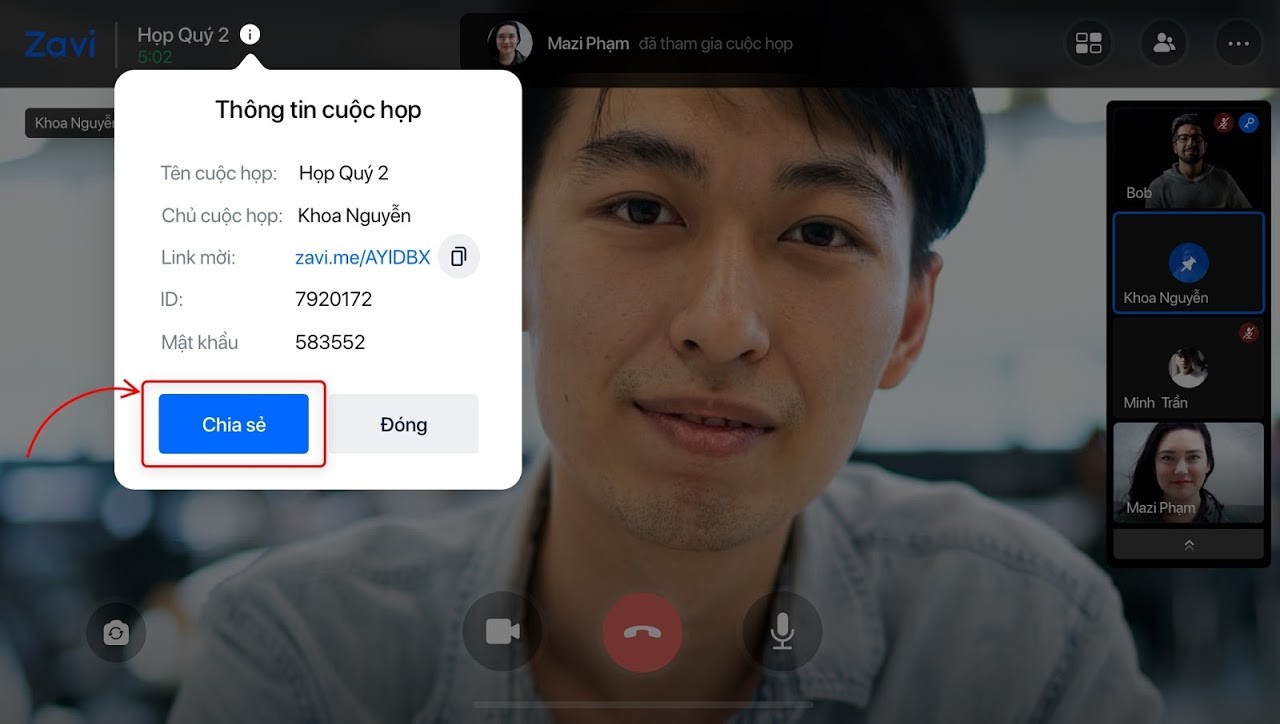
Task: Click Bob's muted microphone indicator
Action: [x=1222, y=123]
